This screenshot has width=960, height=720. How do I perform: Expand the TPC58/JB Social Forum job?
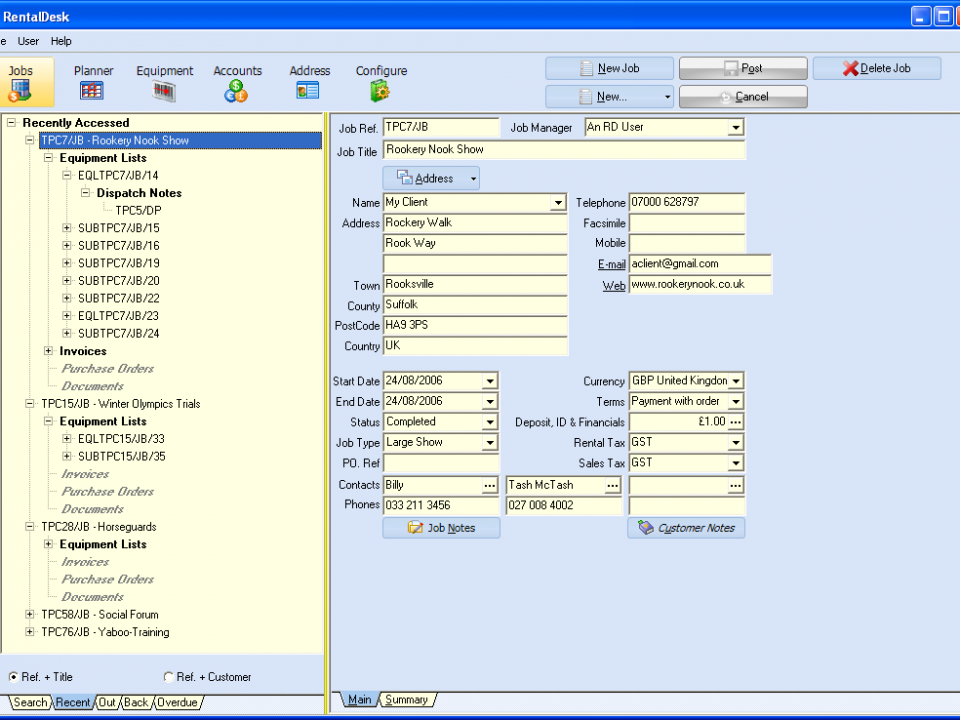[30, 615]
